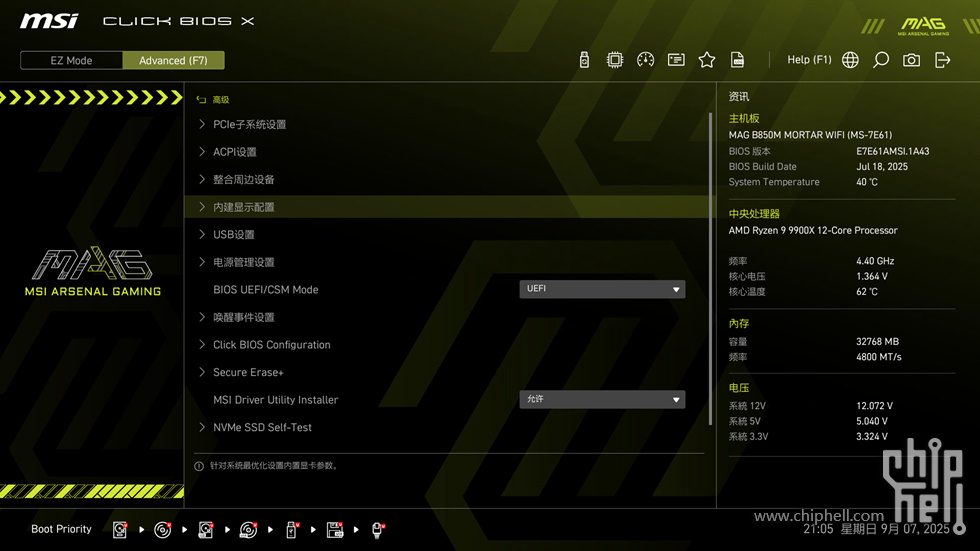
Task: Open 整合周边设备 submenu
Action: tap(449, 179)
